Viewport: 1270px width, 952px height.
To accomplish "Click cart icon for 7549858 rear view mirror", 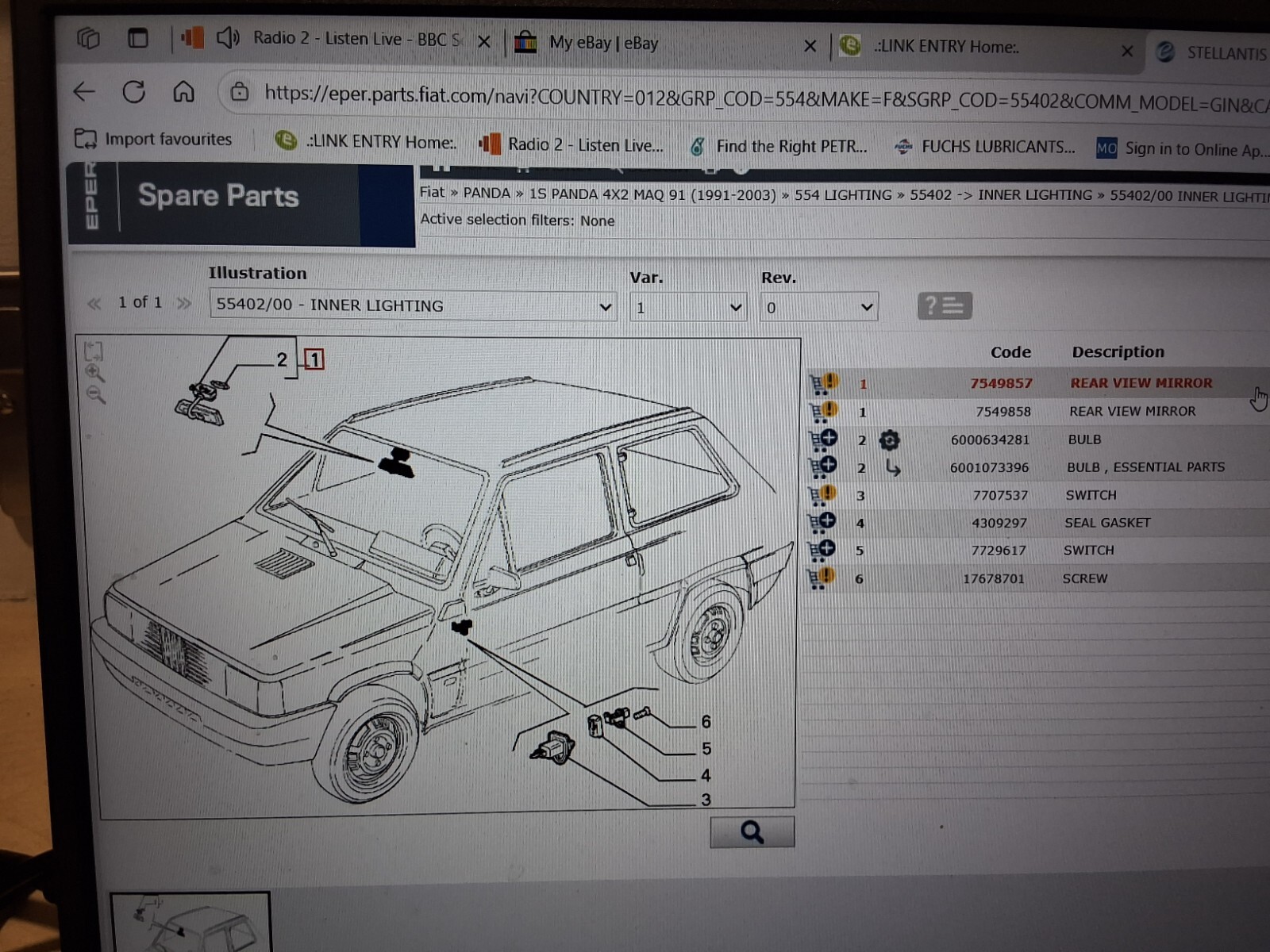I will click(823, 412).
